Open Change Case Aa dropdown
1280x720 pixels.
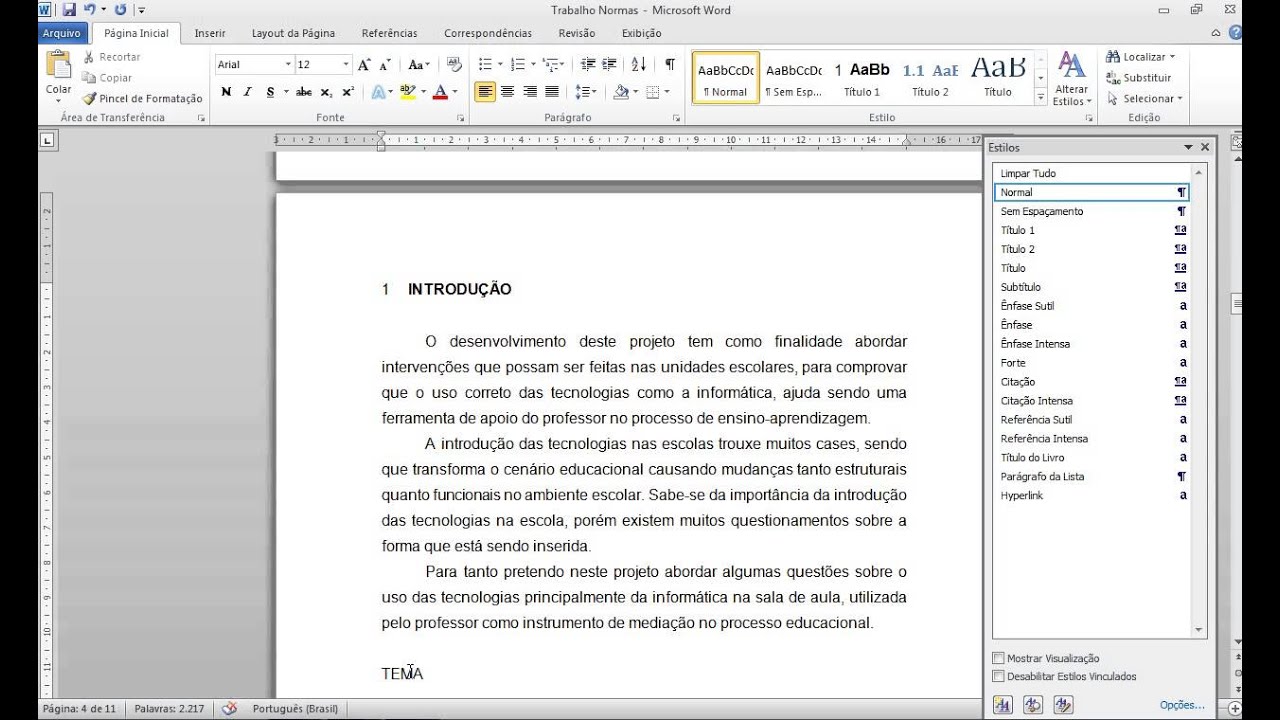tap(419, 65)
